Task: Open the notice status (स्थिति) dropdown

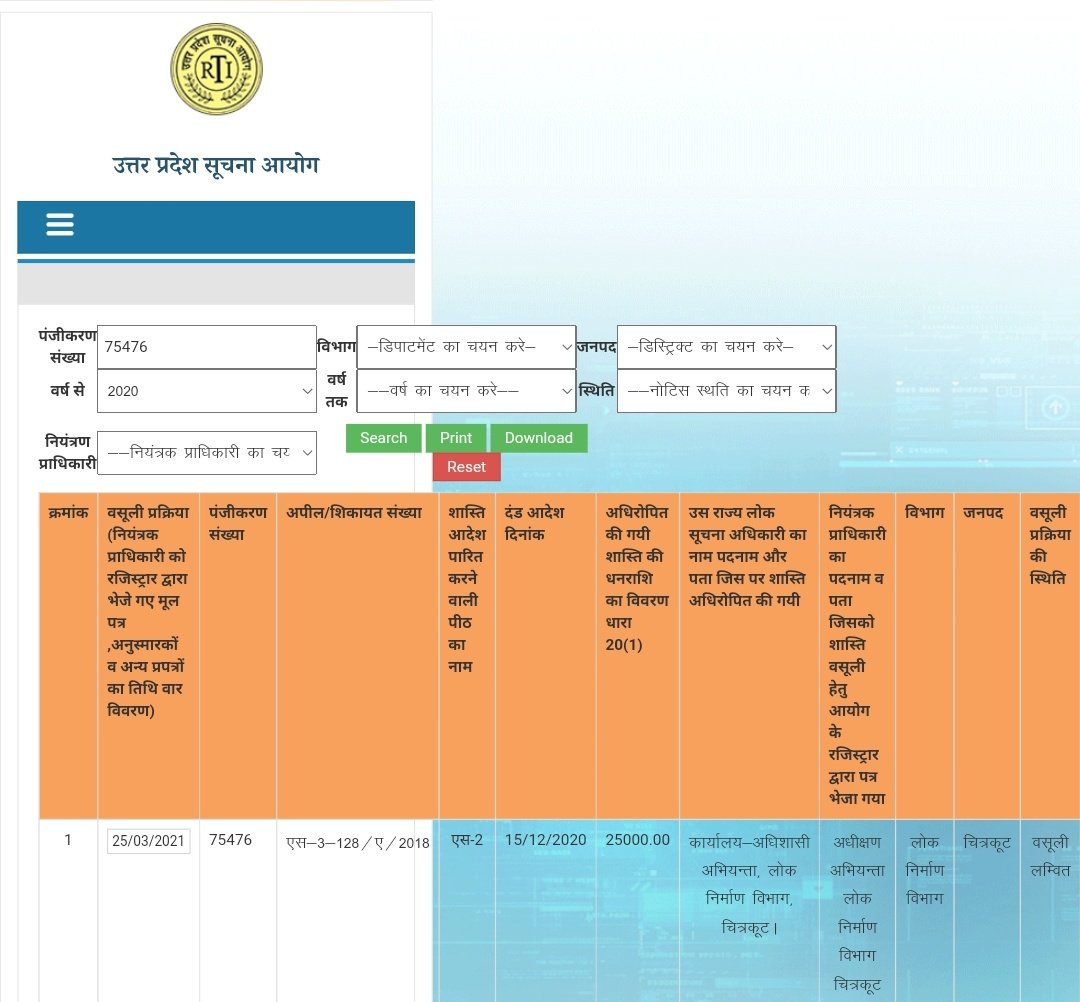Action: (x=727, y=390)
